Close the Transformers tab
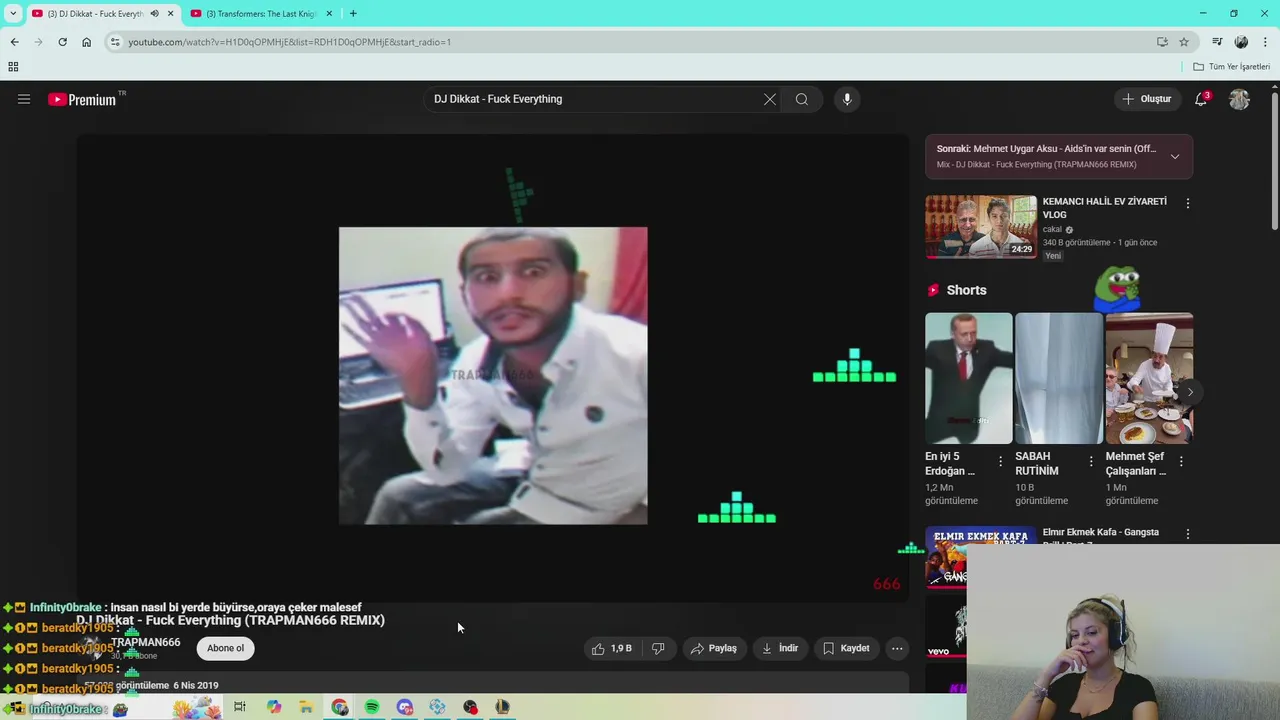The image size is (1280, 720). click(329, 14)
